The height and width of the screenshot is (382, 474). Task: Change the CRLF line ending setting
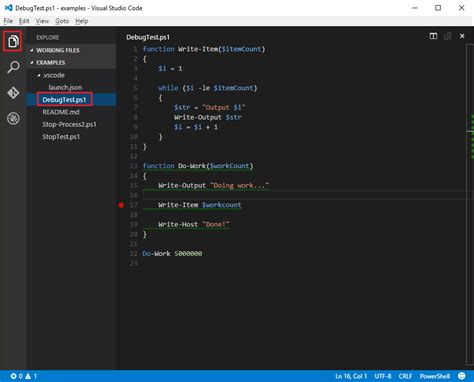point(405,376)
